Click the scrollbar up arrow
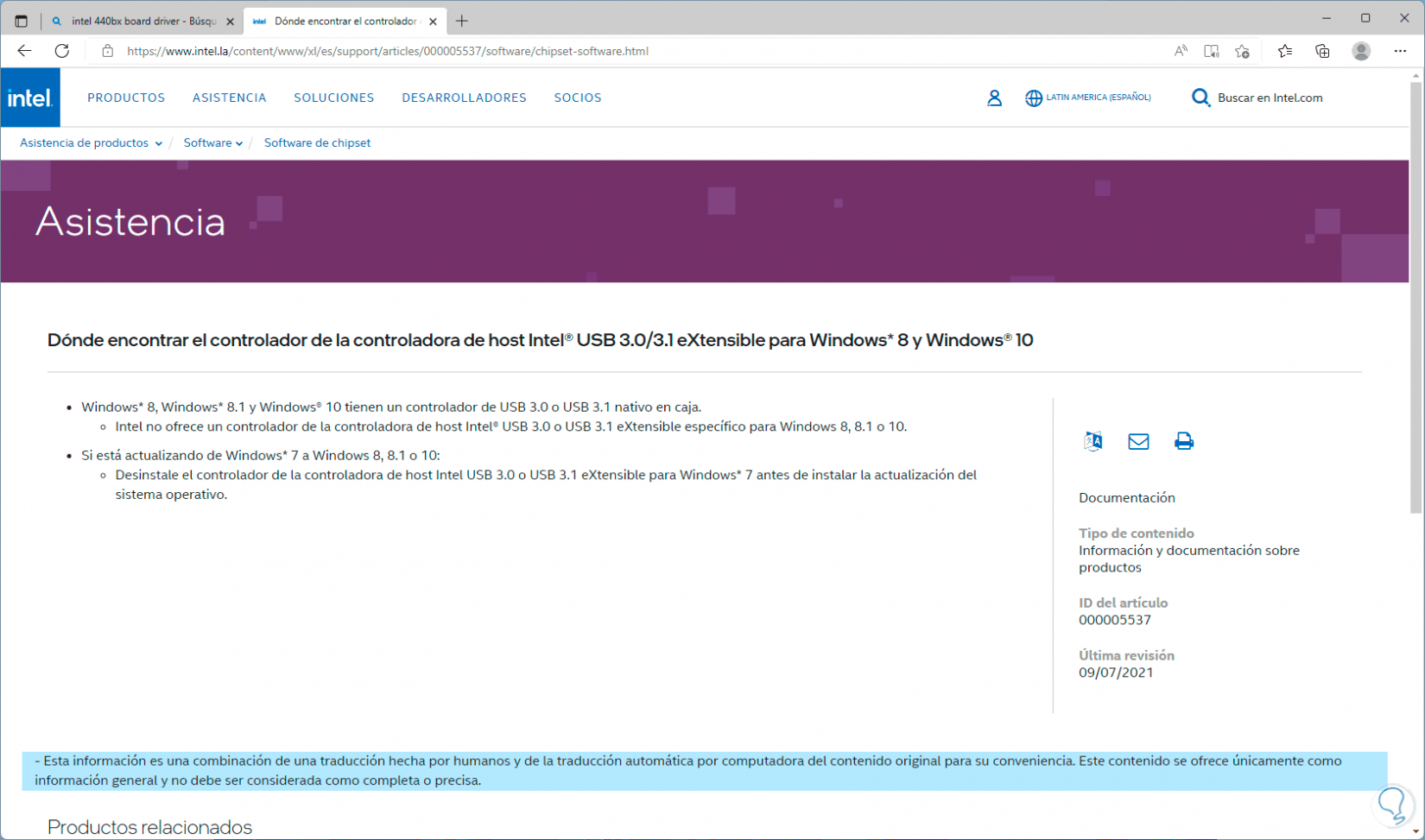This screenshot has width=1425, height=840. tap(1415, 76)
